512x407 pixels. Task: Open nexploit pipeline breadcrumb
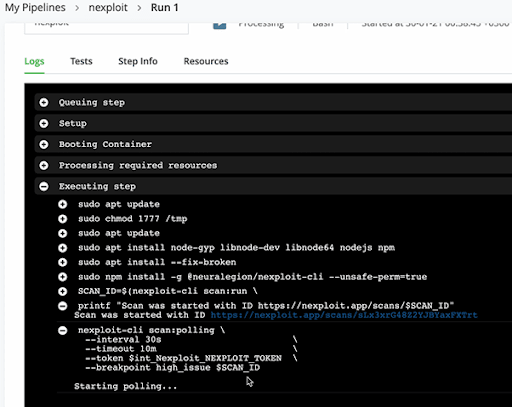(x=108, y=7)
